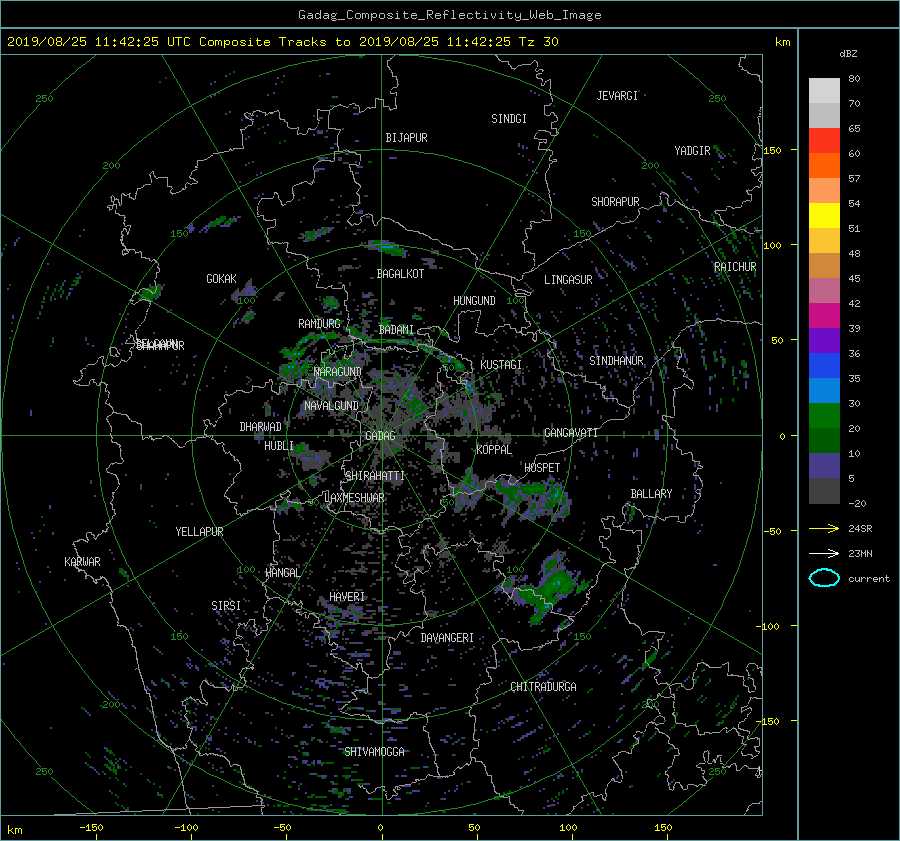Click the KUSTAGI city label

coord(501,365)
